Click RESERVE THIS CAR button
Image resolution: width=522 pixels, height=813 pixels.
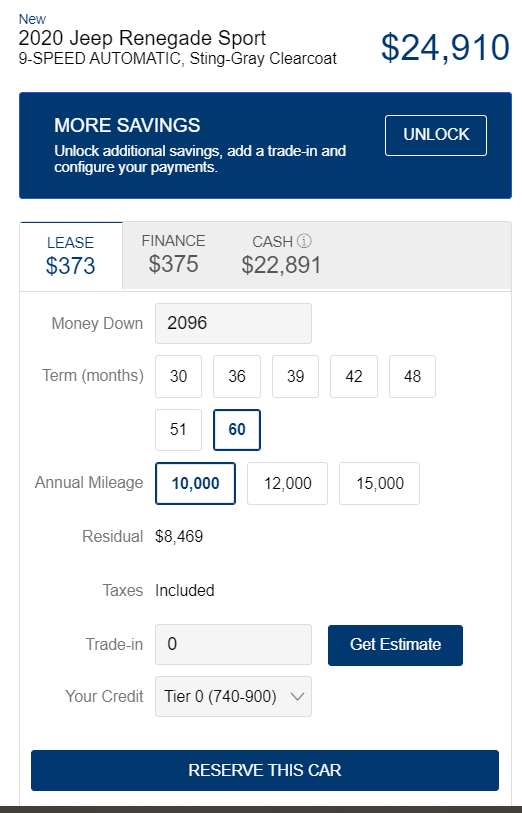point(265,770)
